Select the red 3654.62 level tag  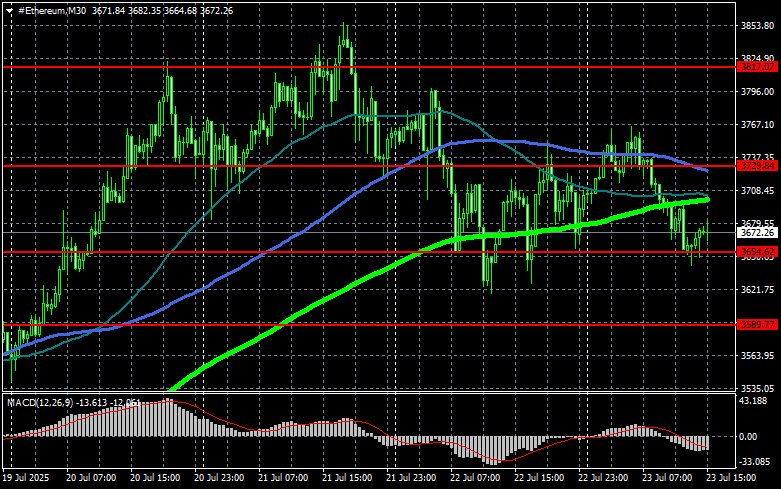click(x=757, y=251)
